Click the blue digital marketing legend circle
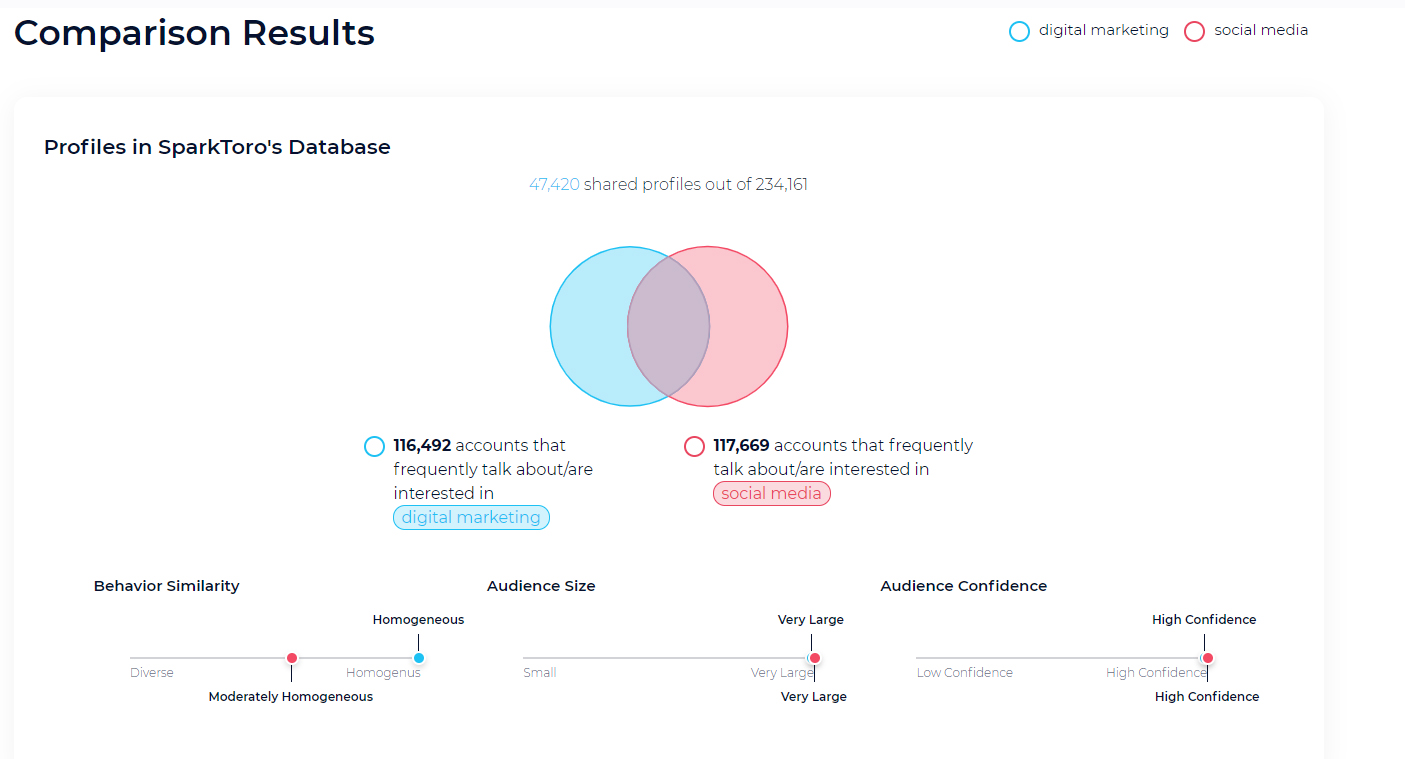Screen dimensions: 1405x759 click(1019, 31)
